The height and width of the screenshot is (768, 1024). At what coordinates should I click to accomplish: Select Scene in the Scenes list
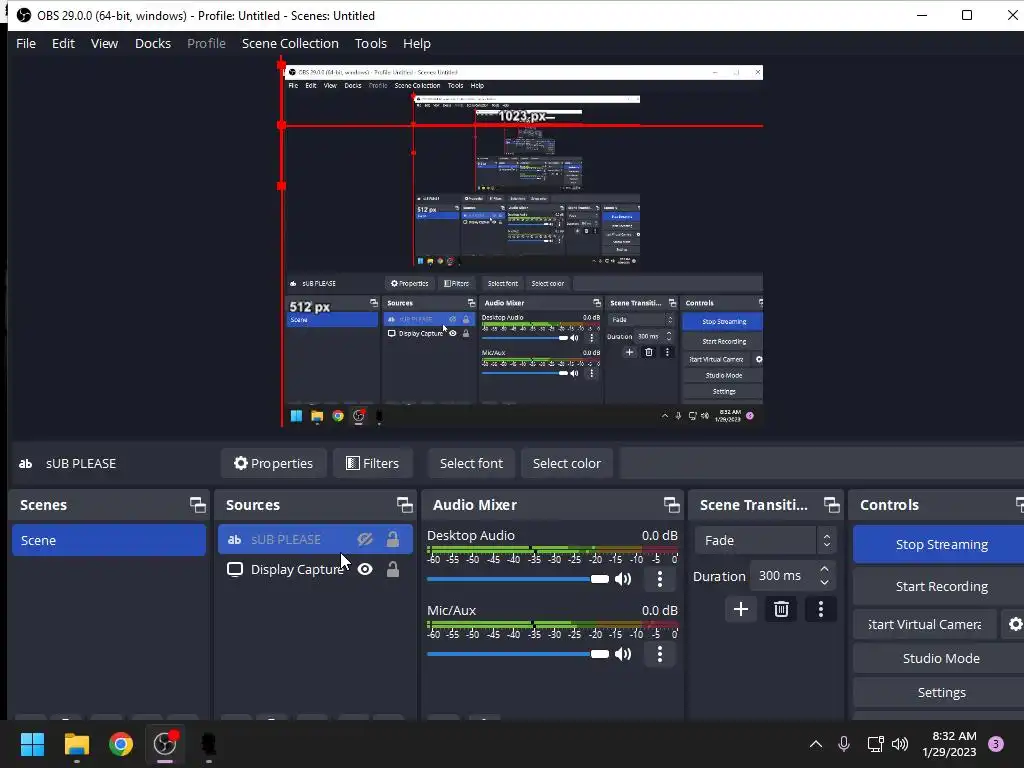point(108,540)
